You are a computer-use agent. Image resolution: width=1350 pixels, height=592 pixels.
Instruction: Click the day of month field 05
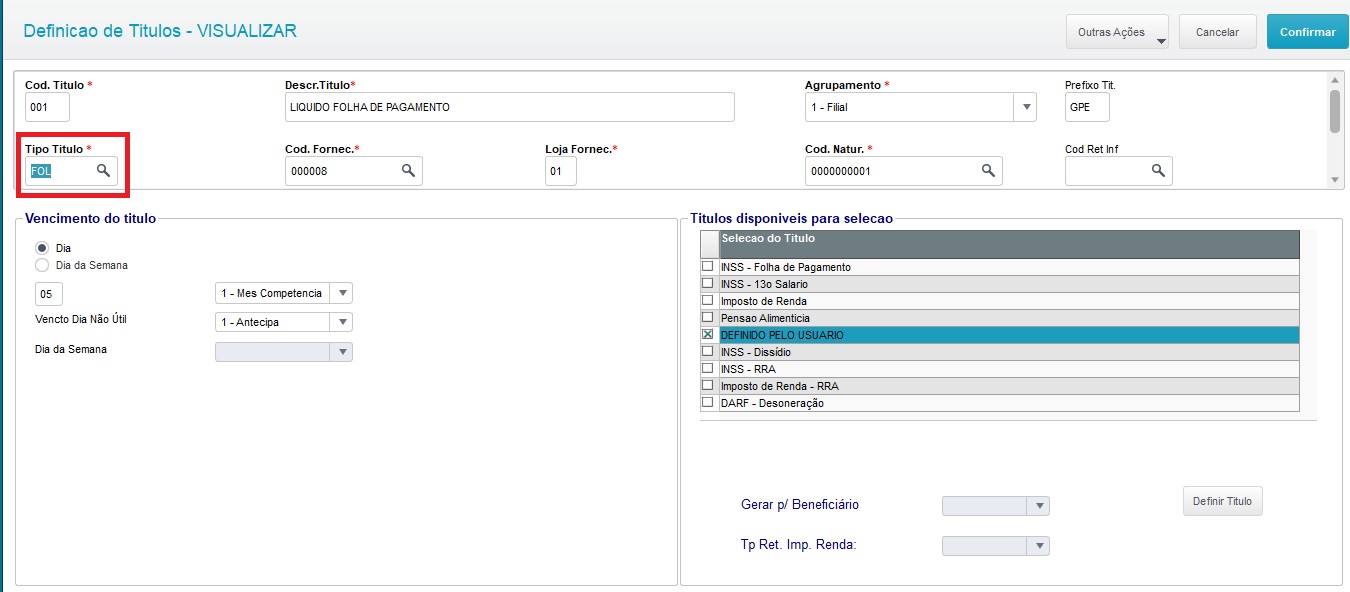(48, 294)
